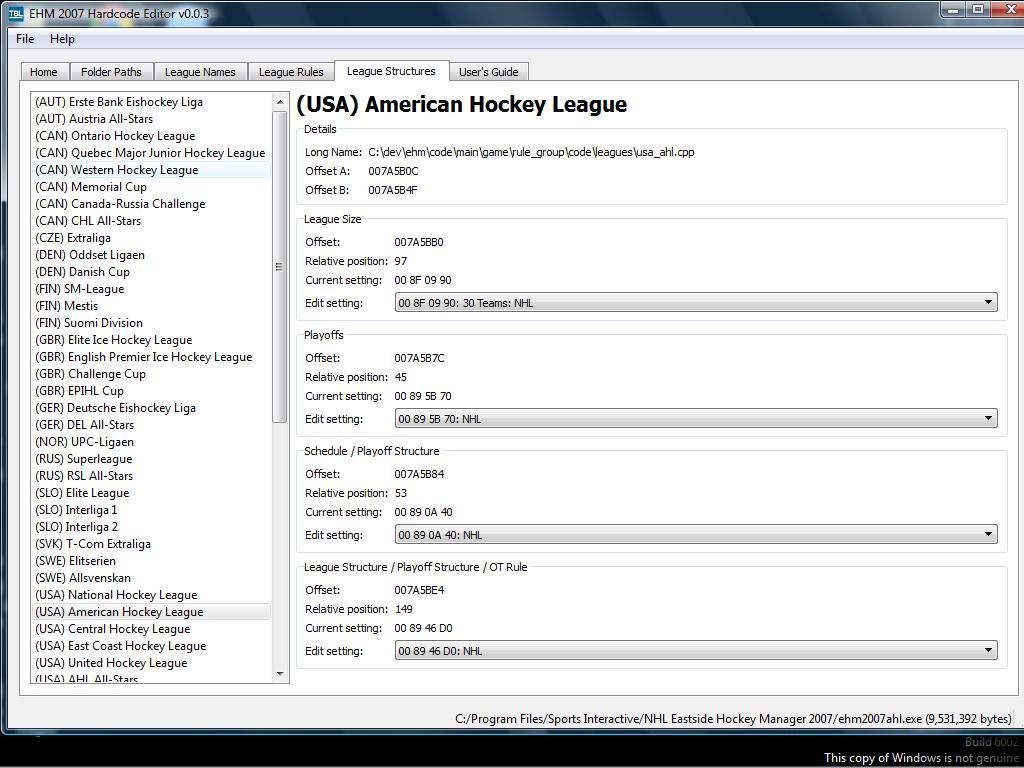This screenshot has height=768, width=1024.
Task: Click the Long Name usa_ahl.cpp path
Action: pyautogui.click(x=531, y=152)
